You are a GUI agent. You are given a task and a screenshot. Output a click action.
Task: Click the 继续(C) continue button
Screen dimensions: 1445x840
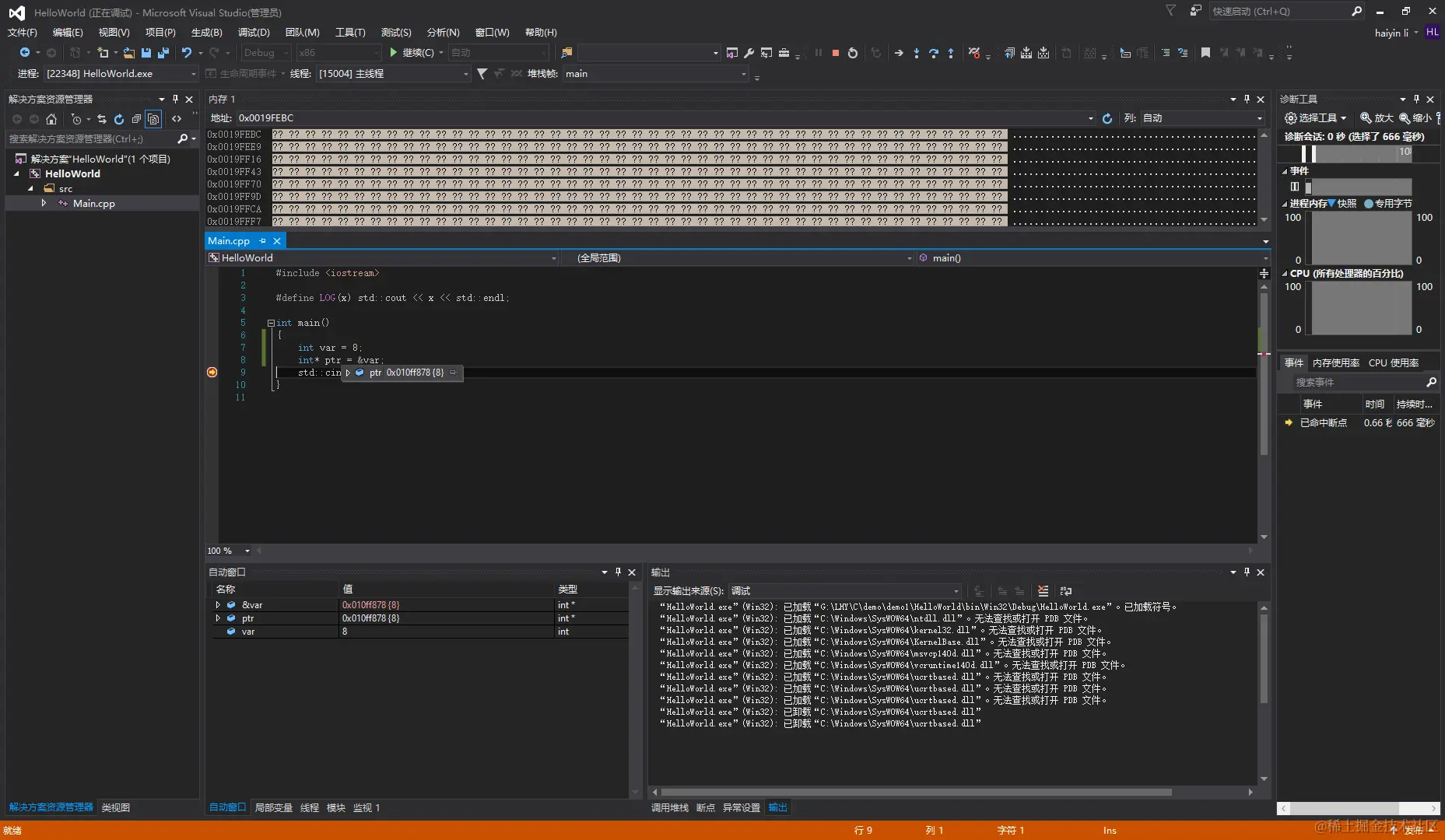coord(411,53)
